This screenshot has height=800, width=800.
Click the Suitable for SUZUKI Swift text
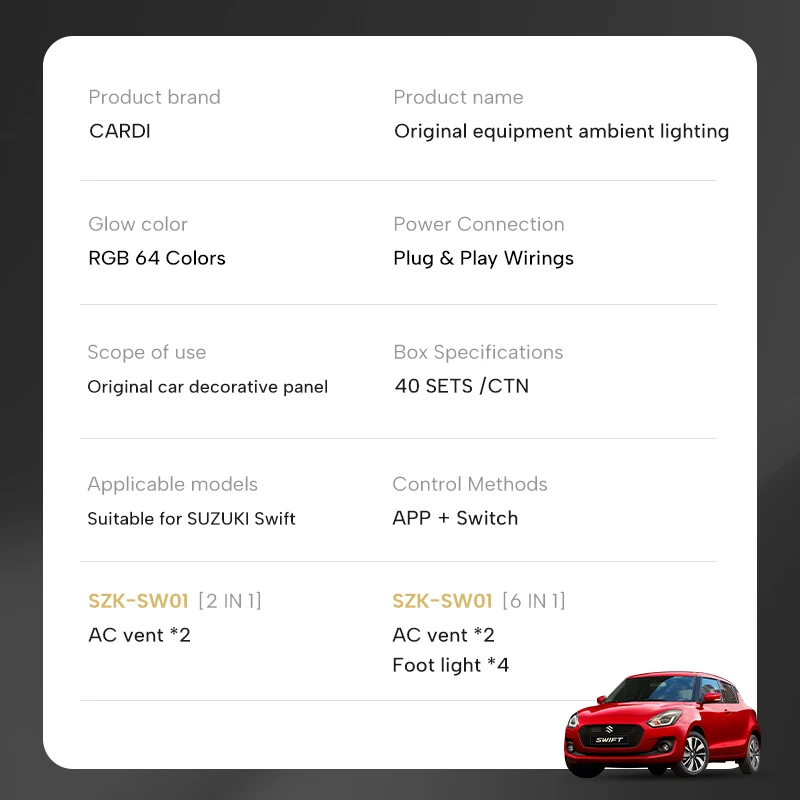(191, 518)
